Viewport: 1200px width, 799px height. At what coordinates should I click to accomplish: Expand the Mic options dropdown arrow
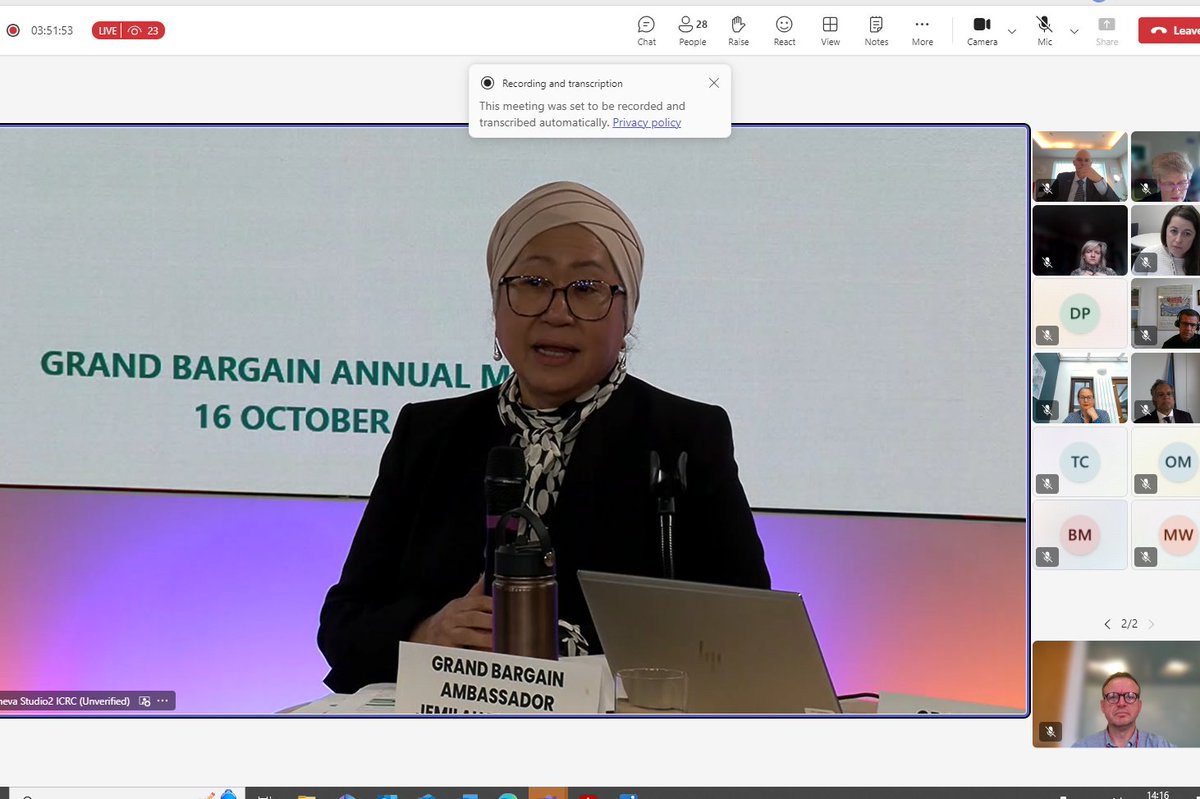coord(1074,31)
